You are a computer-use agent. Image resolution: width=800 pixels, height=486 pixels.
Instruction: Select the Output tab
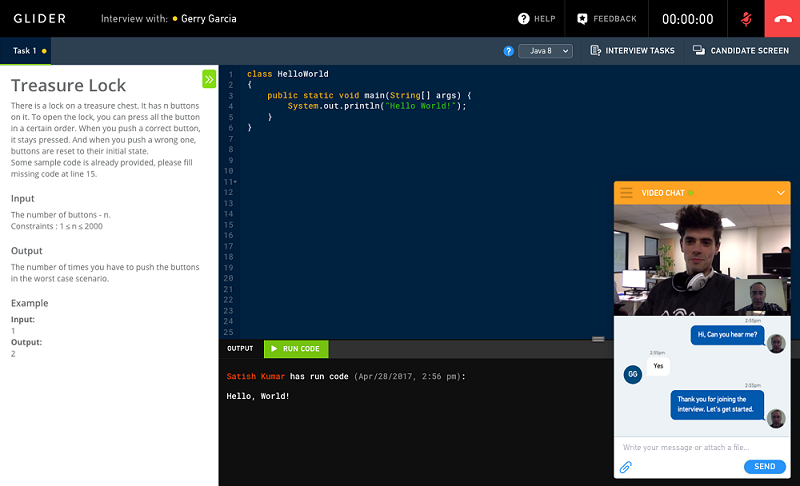click(x=240, y=349)
